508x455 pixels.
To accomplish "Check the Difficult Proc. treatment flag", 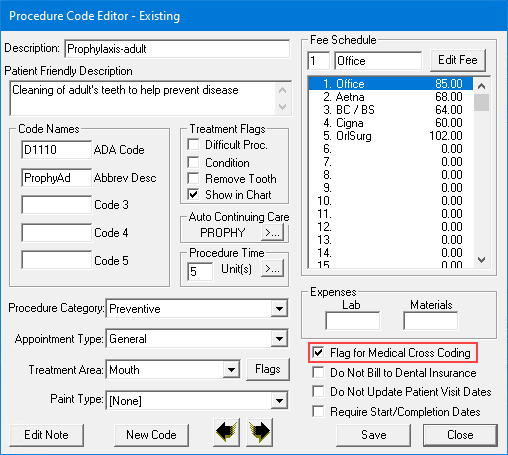I will tap(193, 145).
